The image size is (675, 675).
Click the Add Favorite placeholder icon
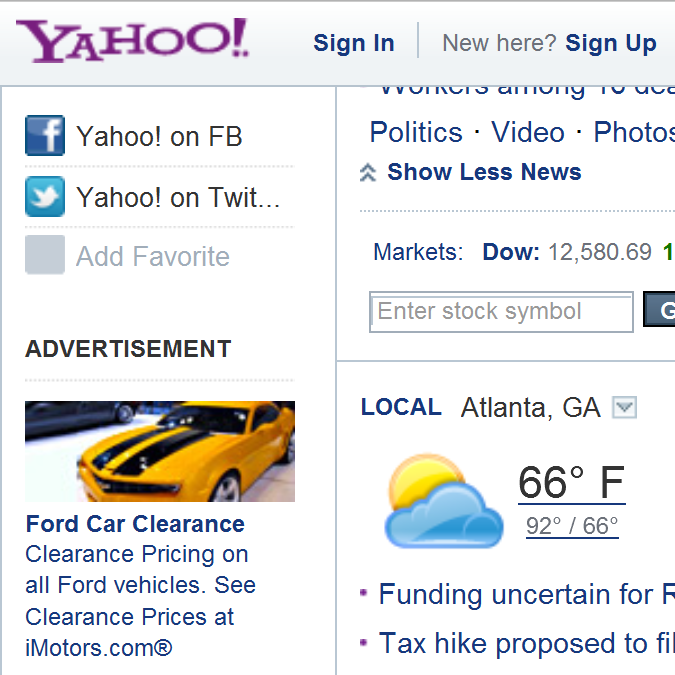tap(45, 256)
